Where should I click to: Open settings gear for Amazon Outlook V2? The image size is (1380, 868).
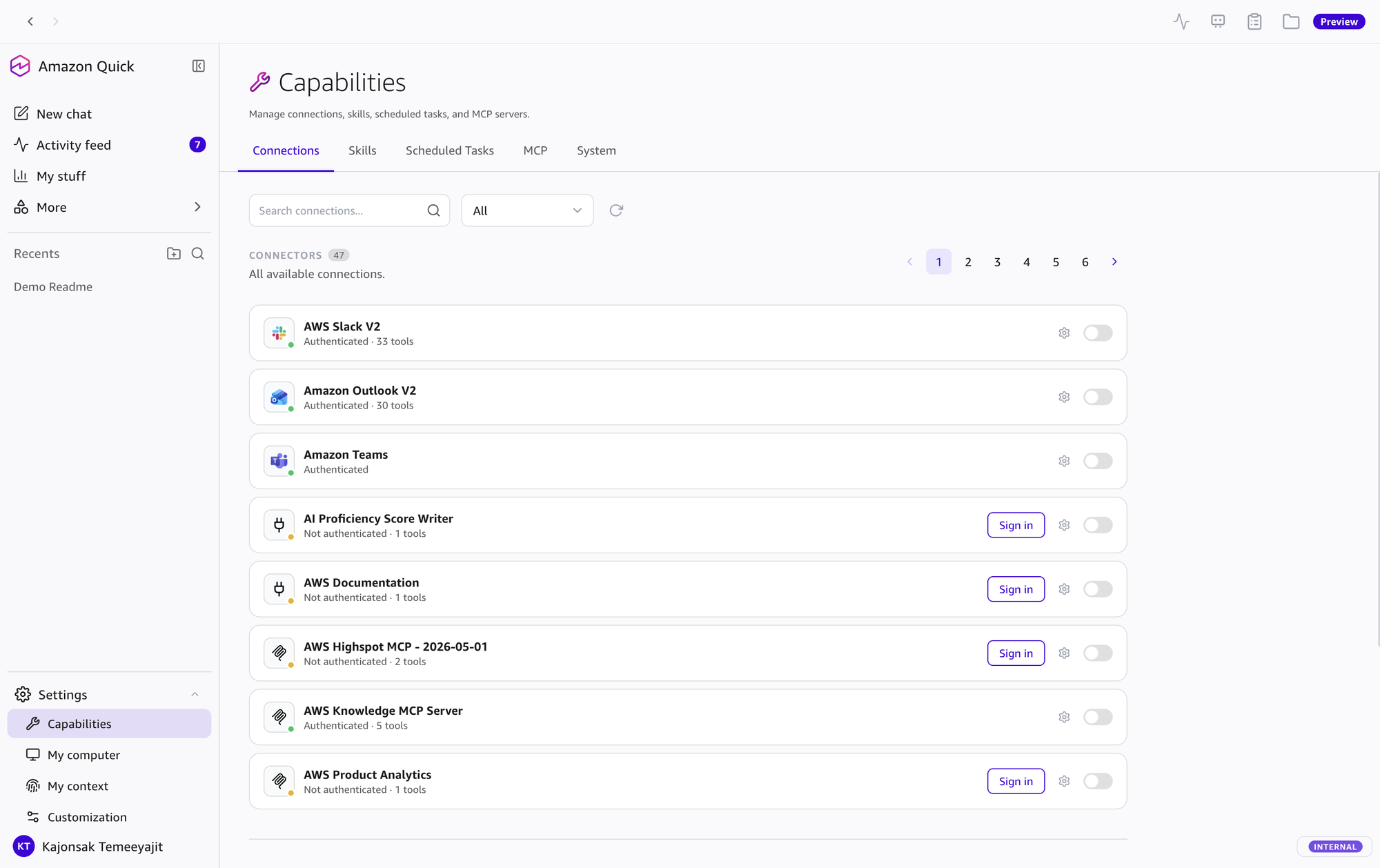1064,397
